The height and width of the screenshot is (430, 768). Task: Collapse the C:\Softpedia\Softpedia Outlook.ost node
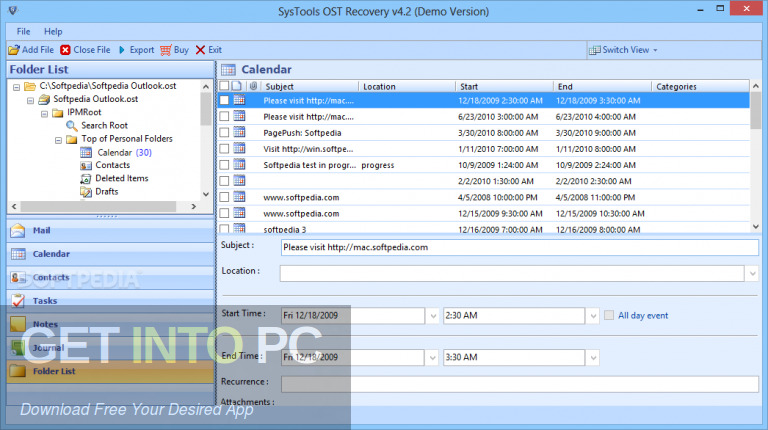click(17, 87)
